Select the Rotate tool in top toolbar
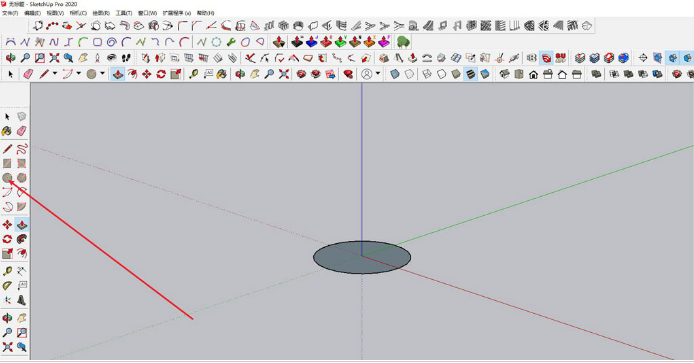The width and height of the screenshot is (694, 363). tap(161, 74)
